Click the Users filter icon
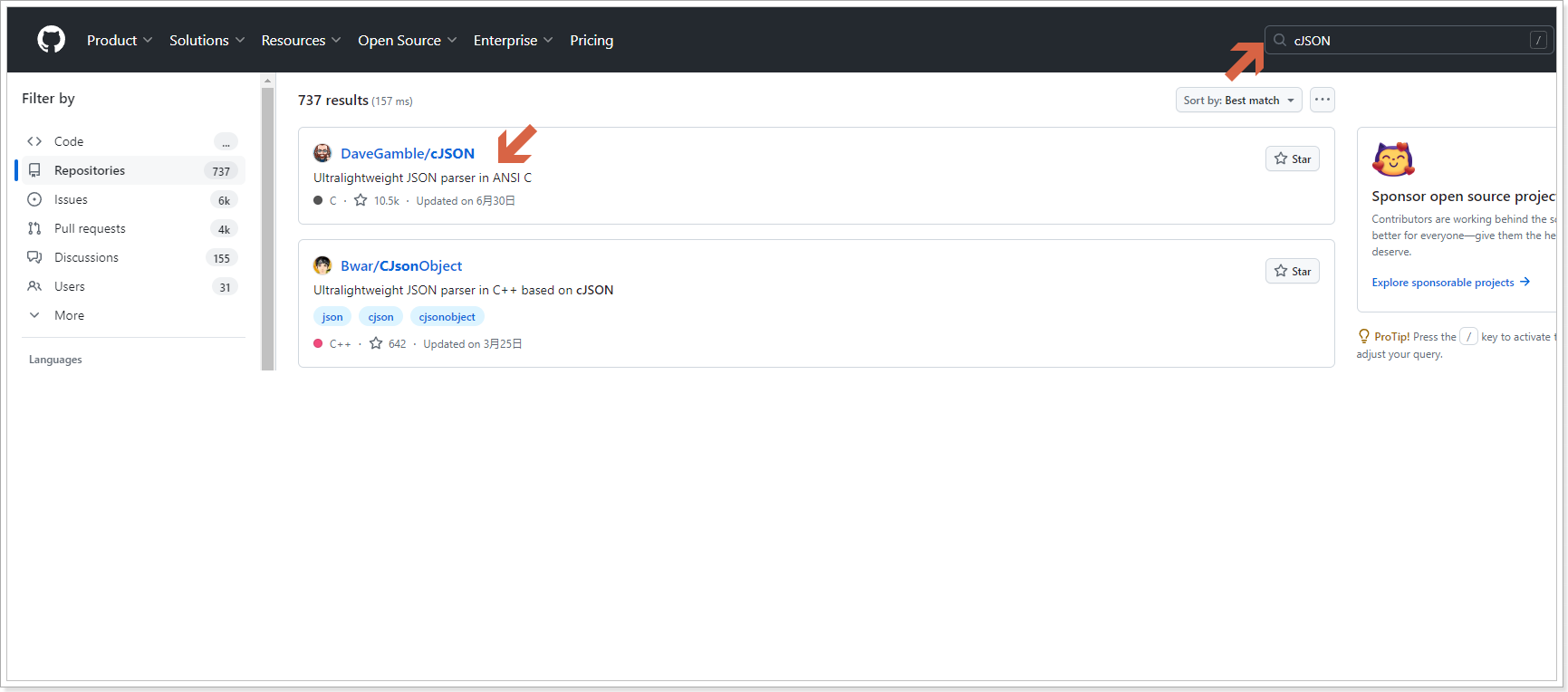This screenshot has width=1568, height=692. [34, 286]
